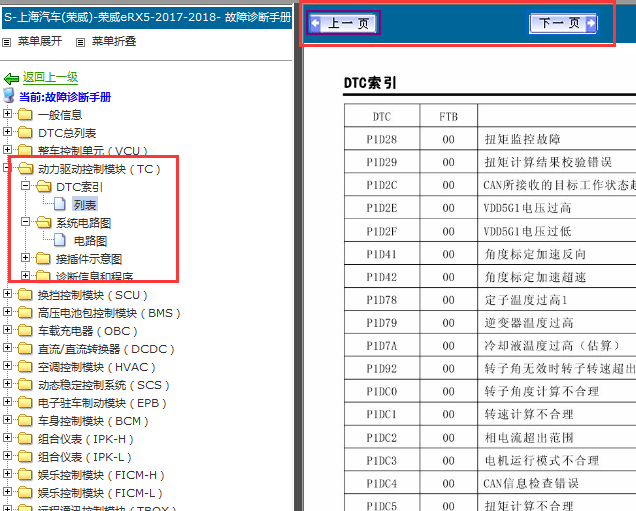Viewport: 636px width, 511px height.
Task: Collapse the DTC索引 subfolder
Action: tap(25, 185)
